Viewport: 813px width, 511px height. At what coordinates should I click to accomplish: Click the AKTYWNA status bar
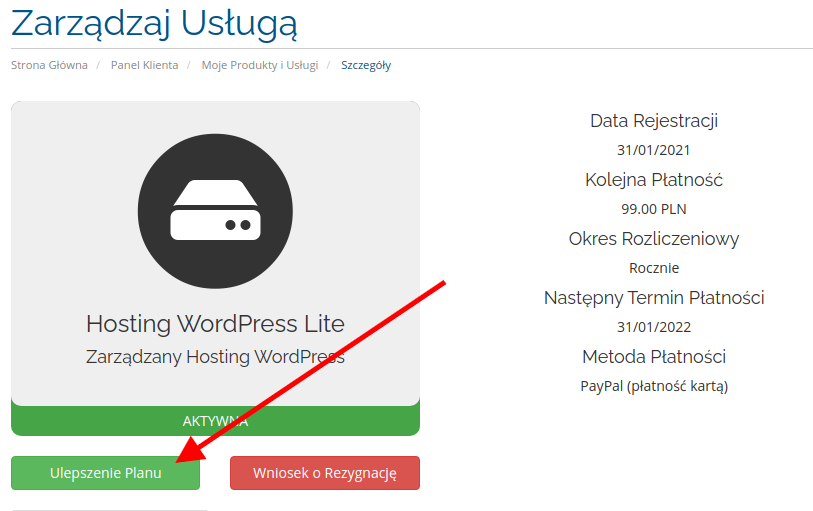(215, 421)
